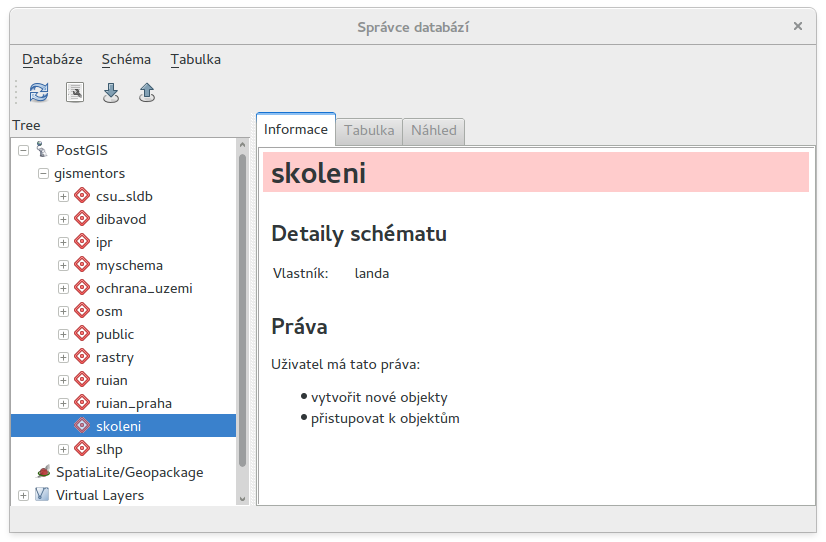826x542 pixels.
Task: Select the SpatiaLite/Geopackage tree item
Action: coord(130,472)
